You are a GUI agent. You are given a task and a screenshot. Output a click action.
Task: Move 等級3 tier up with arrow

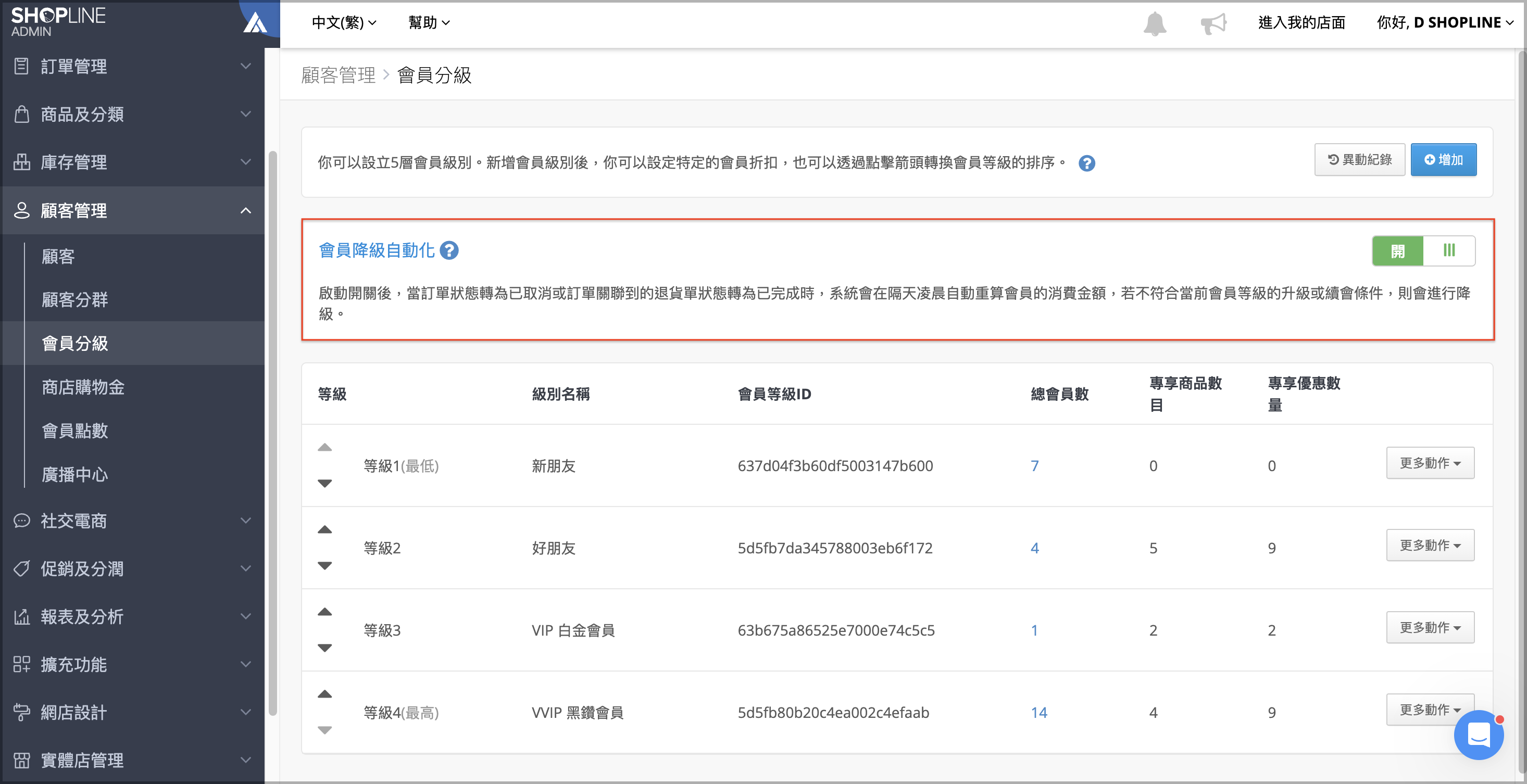click(325, 612)
